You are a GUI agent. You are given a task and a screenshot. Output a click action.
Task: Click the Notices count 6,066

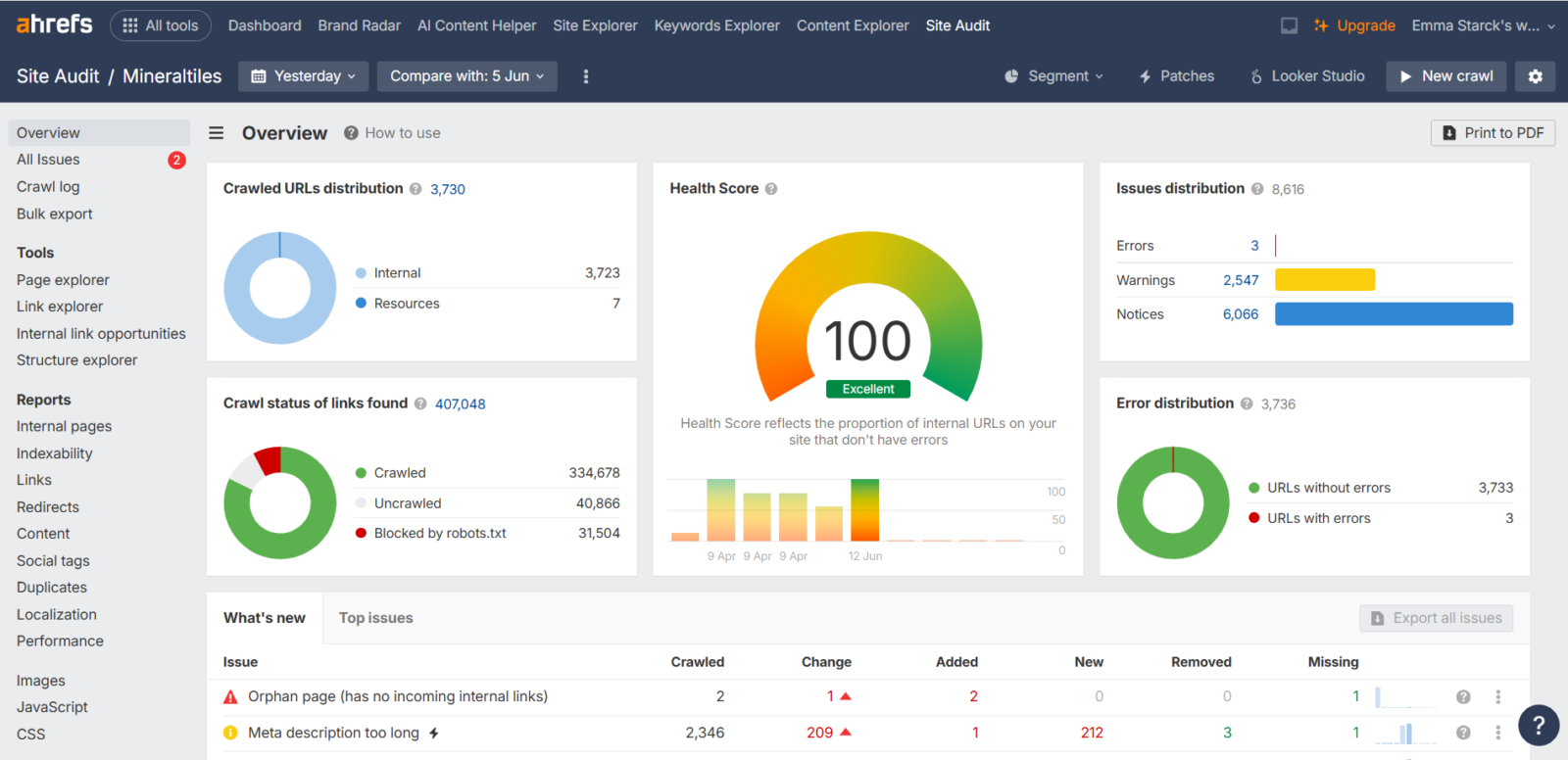(1241, 314)
